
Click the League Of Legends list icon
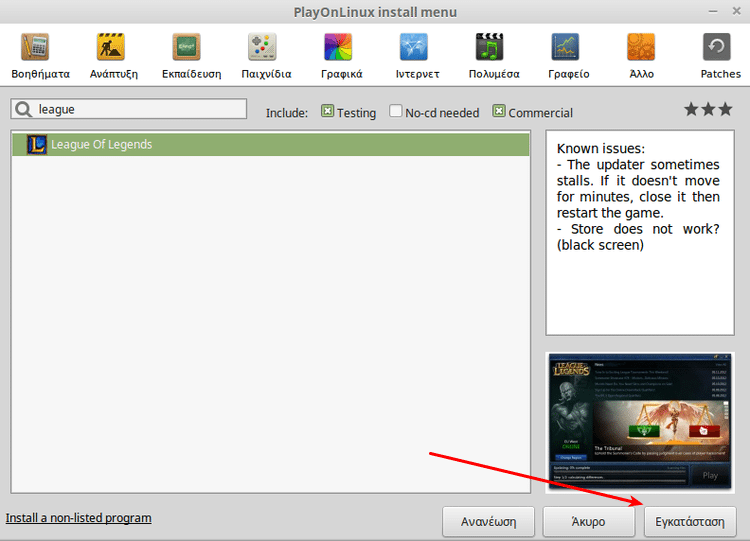click(x=37, y=144)
